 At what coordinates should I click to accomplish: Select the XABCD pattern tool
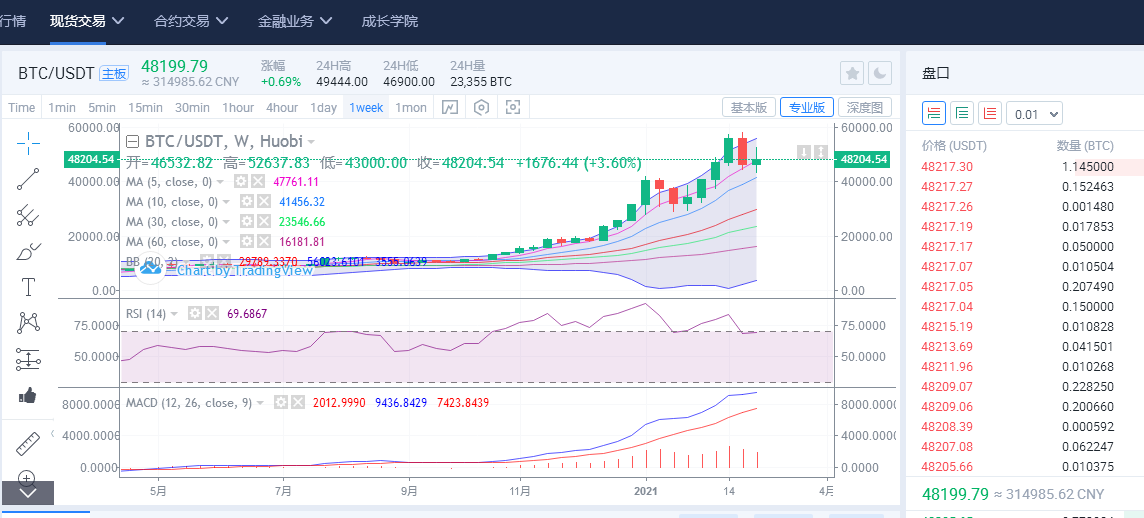[x=28, y=322]
